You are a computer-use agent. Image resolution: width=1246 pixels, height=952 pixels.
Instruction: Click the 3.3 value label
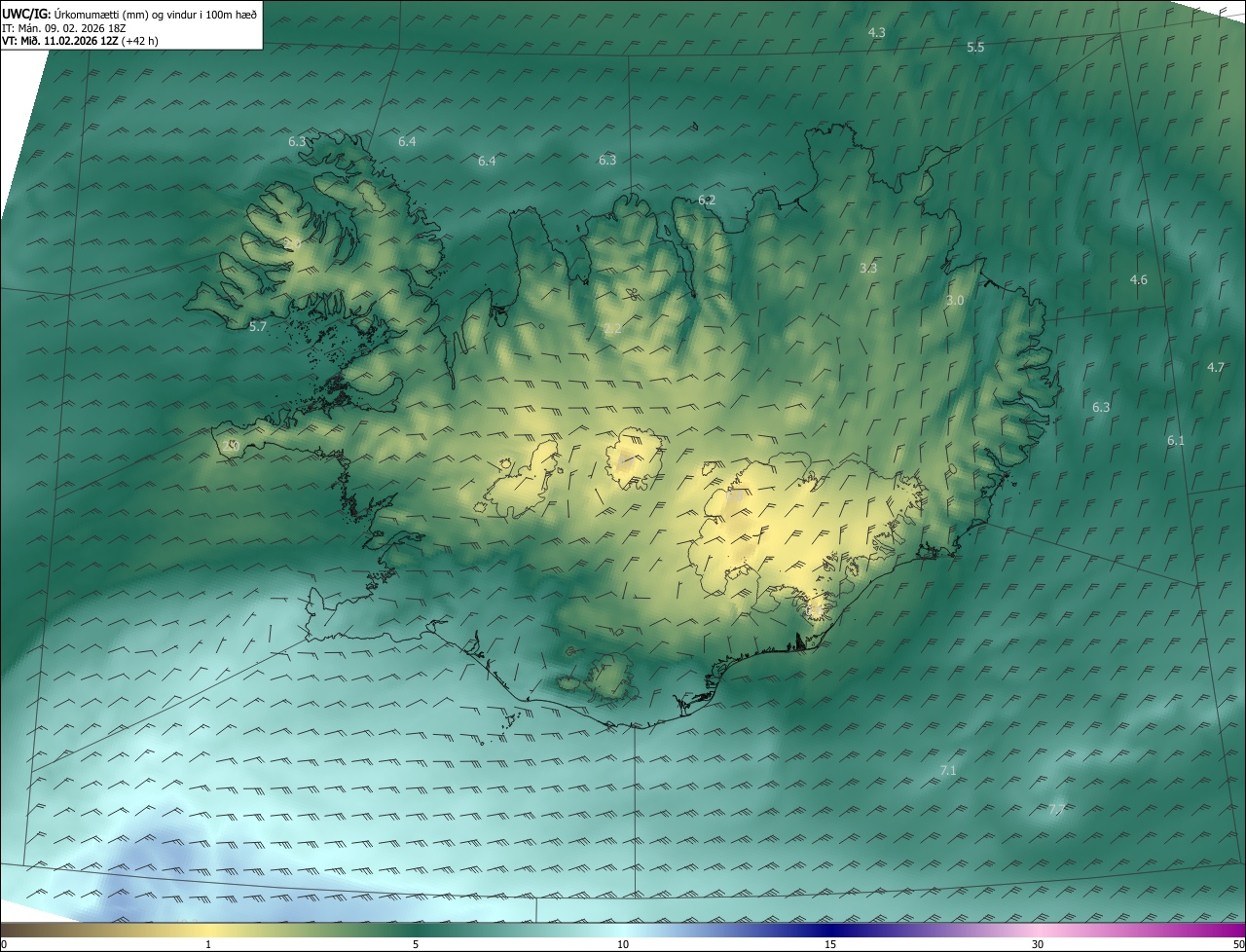point(868,269)
